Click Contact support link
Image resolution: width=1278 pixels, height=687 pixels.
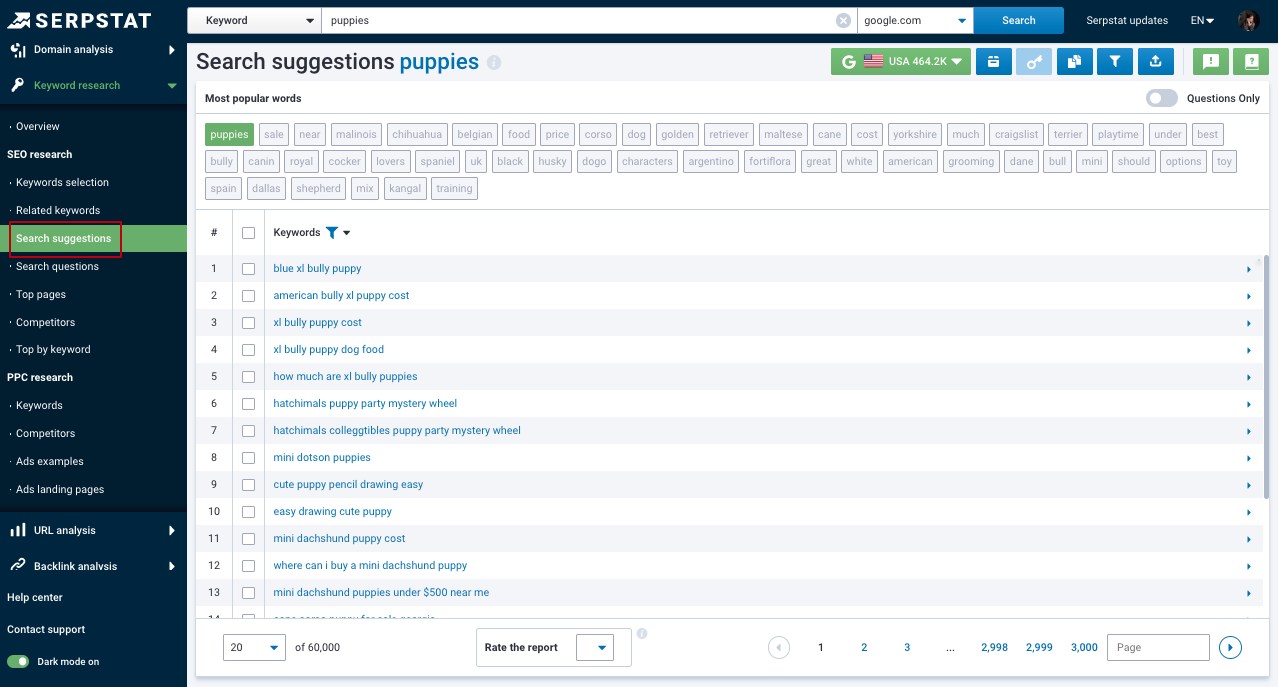coord(46,629)
